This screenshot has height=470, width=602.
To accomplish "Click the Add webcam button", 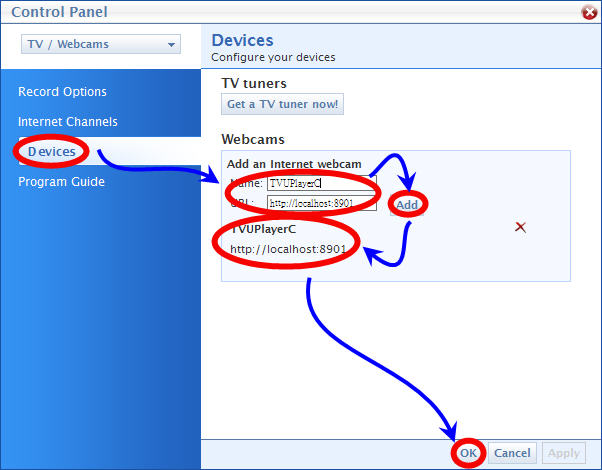I will 407,205.
